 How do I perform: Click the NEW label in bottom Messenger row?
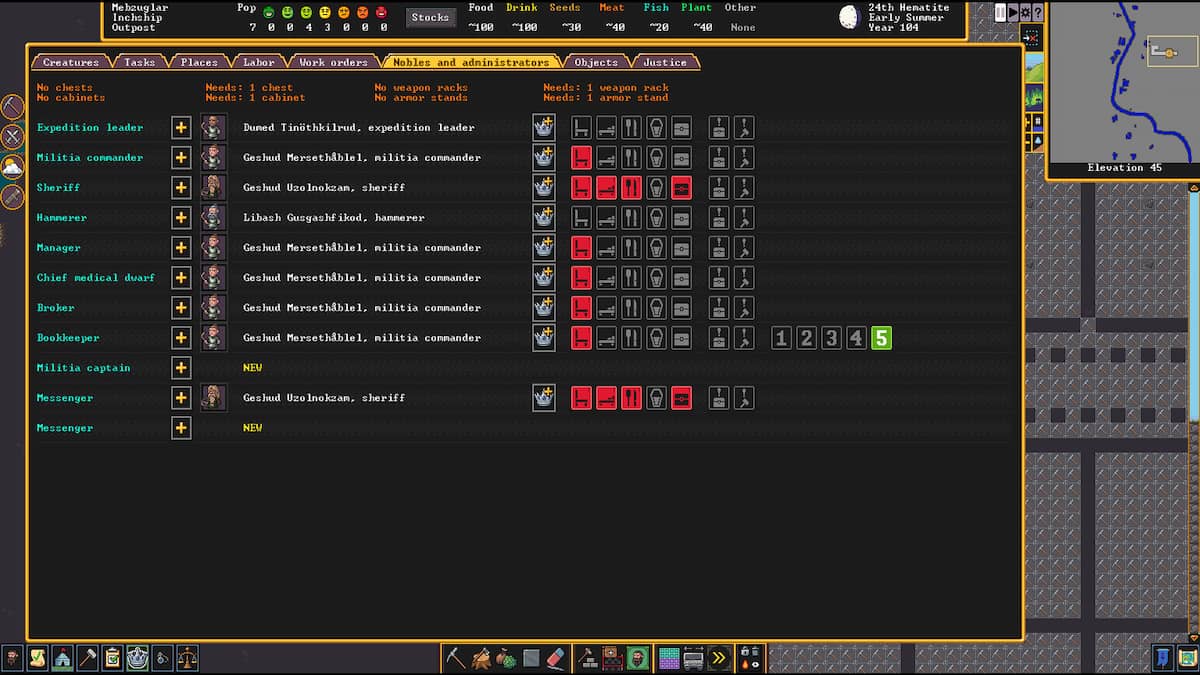point(252,428)
